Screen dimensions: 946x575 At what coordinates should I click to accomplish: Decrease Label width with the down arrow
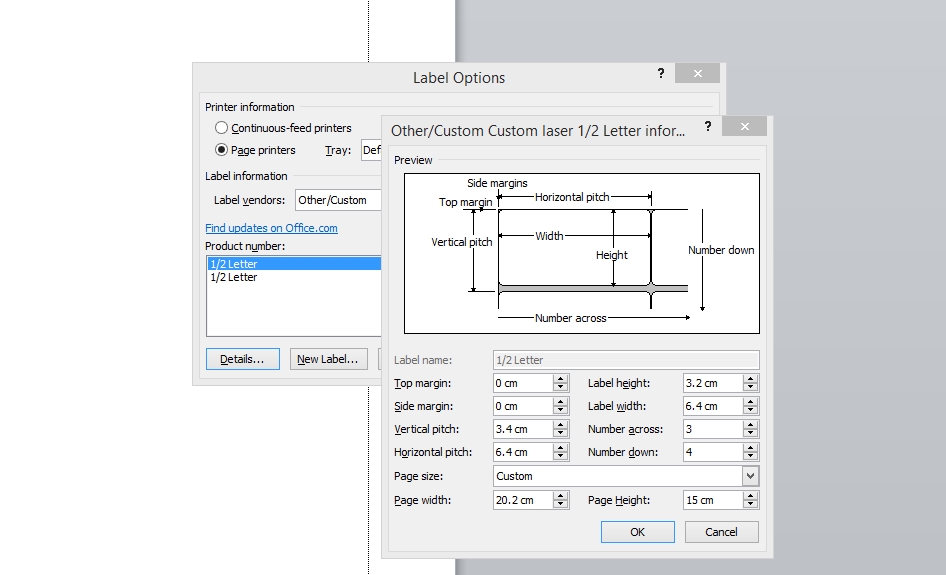click(x=751, y=410)
